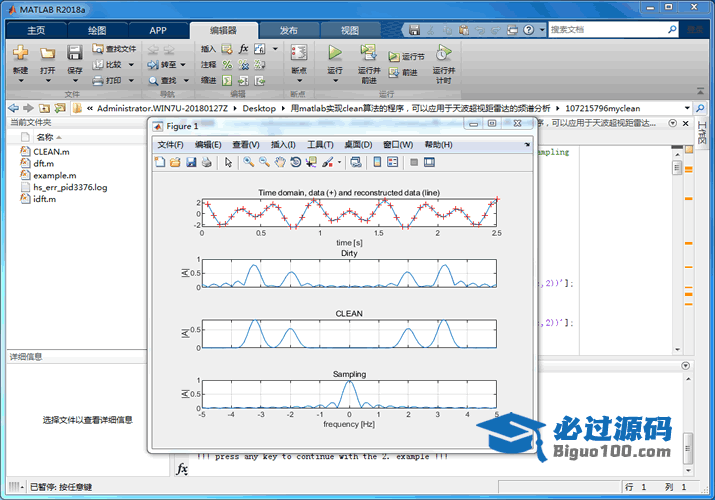
Task: Select CLEAN.m in the current folder
Action: [x=51, y=152]
